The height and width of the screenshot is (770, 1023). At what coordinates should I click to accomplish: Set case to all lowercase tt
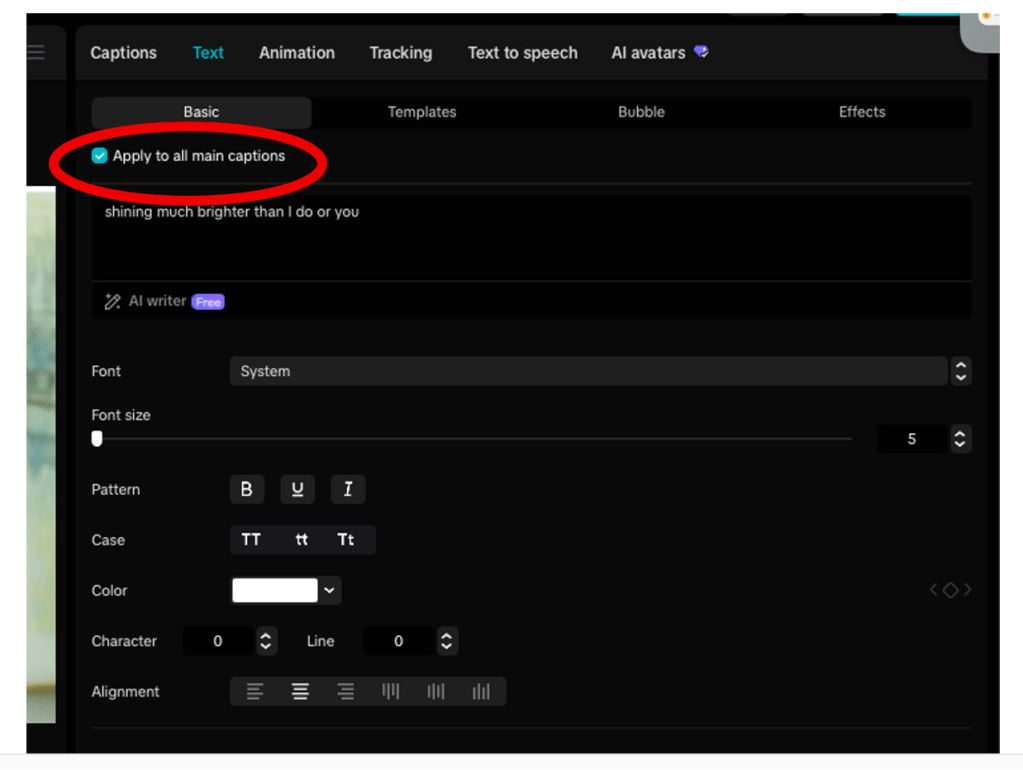(301, 540)
